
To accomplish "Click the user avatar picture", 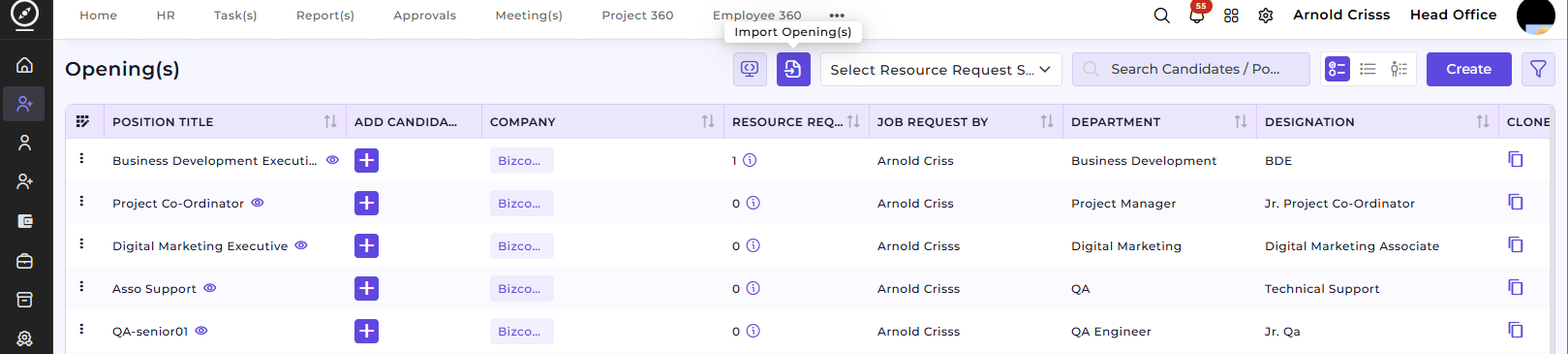I will [x=1535, y=16].
